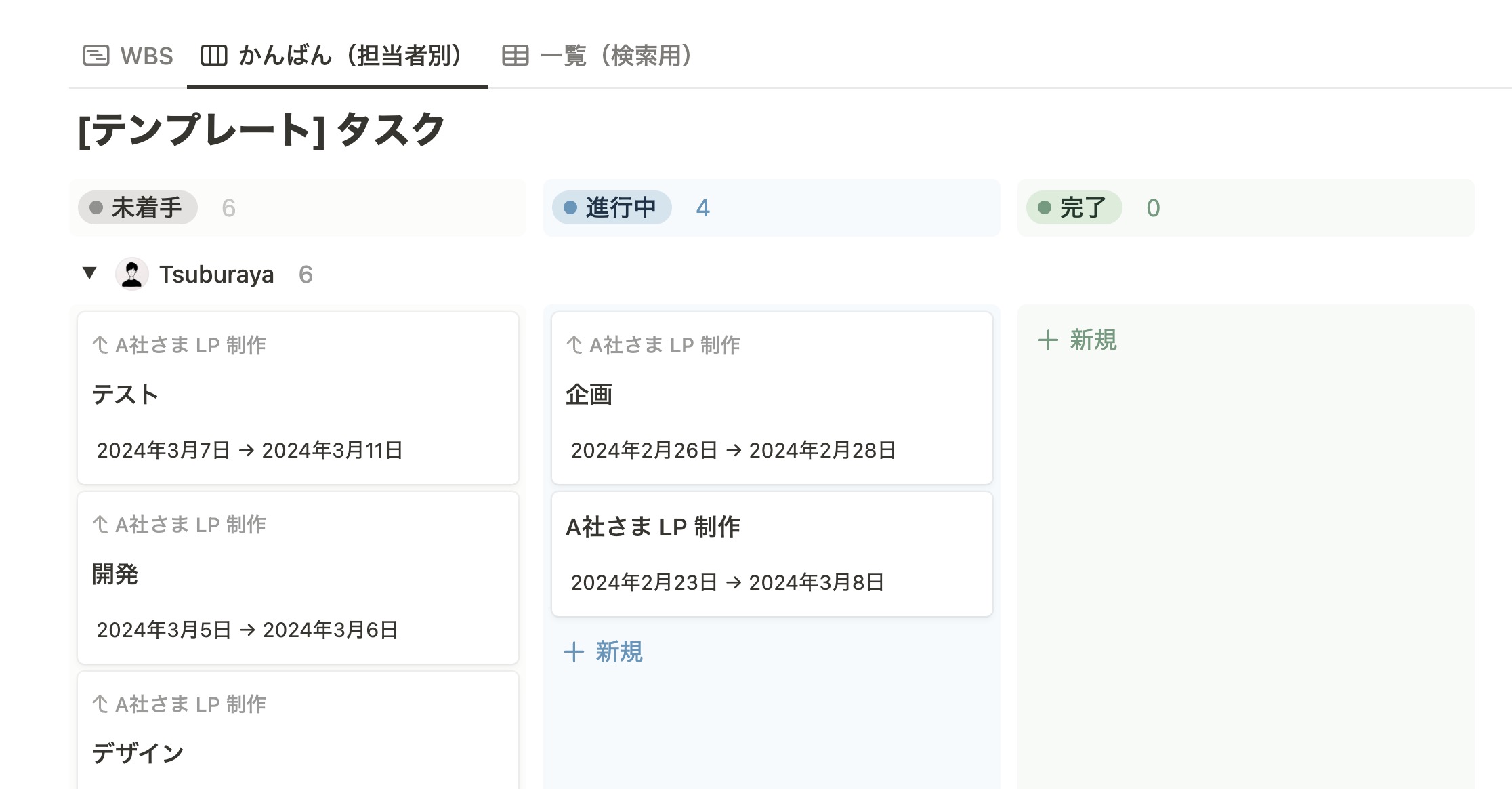Click the 未着手 status label

click(138, 207)
